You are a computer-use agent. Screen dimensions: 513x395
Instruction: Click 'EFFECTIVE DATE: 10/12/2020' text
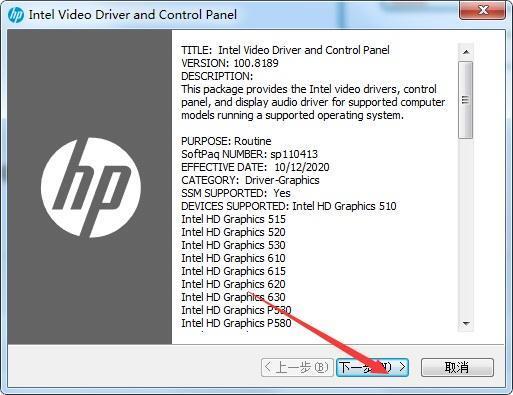click(255, 167)
